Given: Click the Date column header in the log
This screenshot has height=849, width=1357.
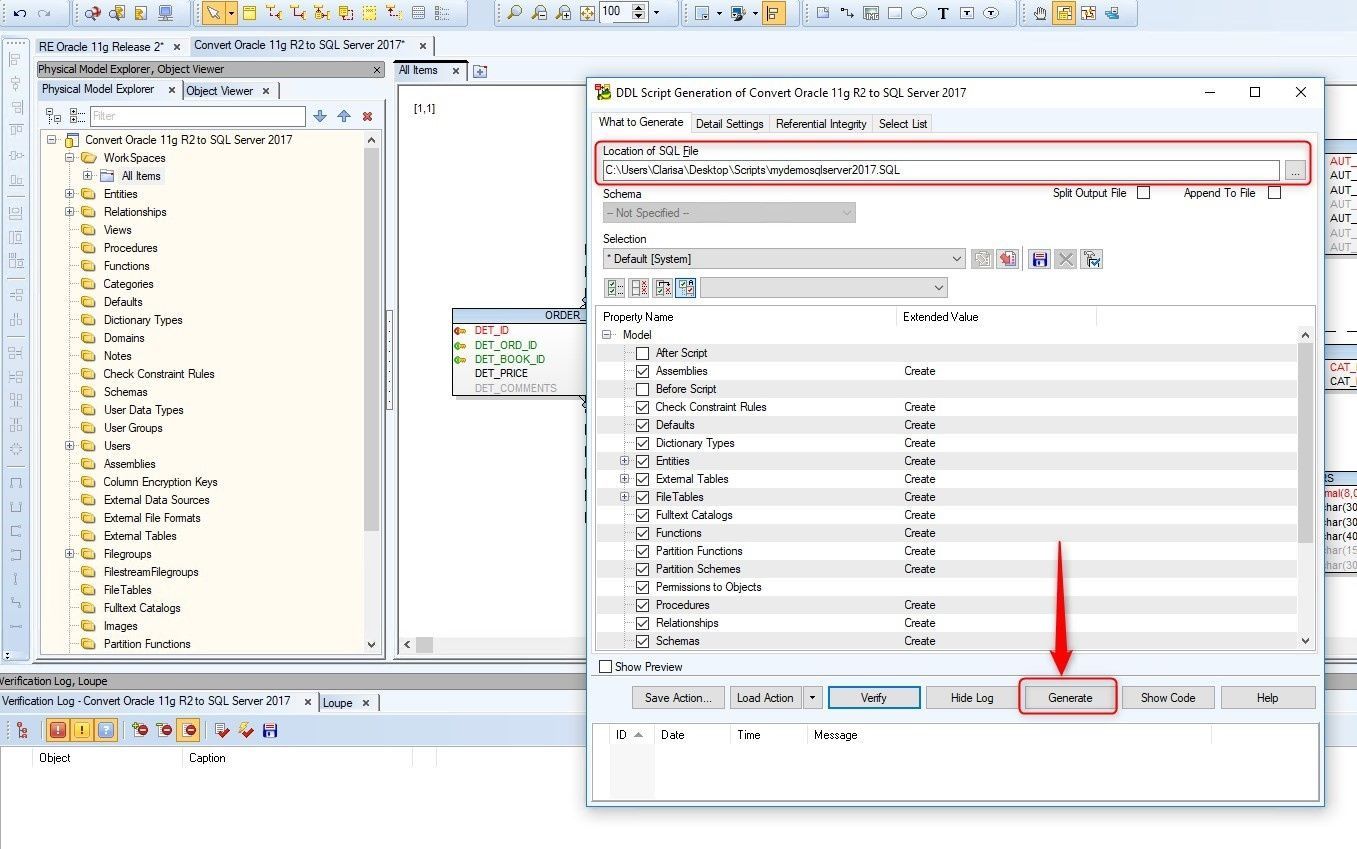Looking at the screenshot, I should tap(692, 735).
